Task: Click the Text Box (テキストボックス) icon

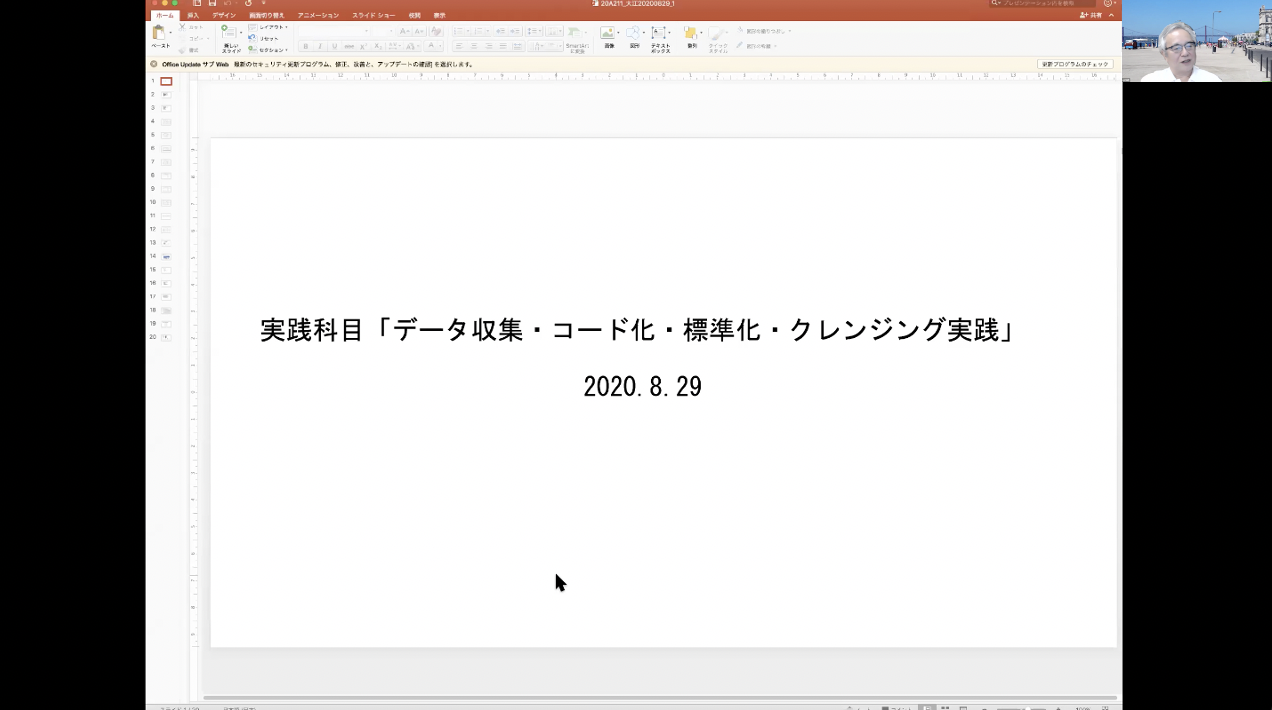Action: click(659, 33)
